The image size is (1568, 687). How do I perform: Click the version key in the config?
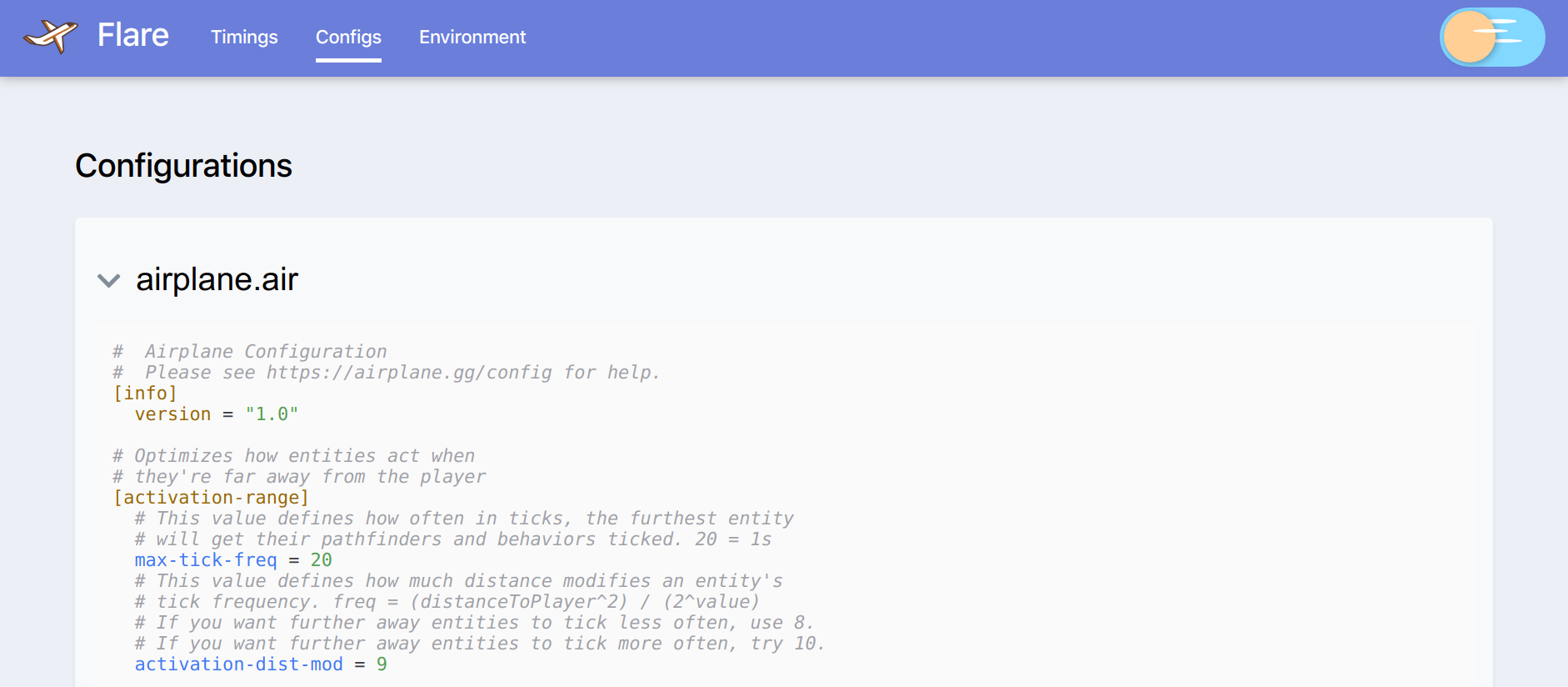pyautogui.click(x=172, y=414)
